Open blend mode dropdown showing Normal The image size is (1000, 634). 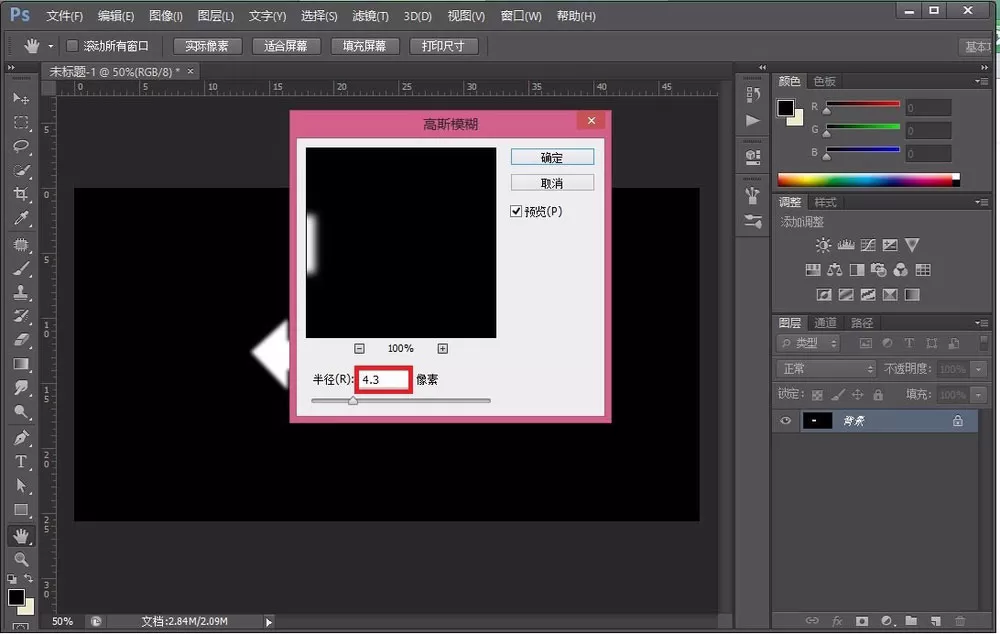click(827, 369)
